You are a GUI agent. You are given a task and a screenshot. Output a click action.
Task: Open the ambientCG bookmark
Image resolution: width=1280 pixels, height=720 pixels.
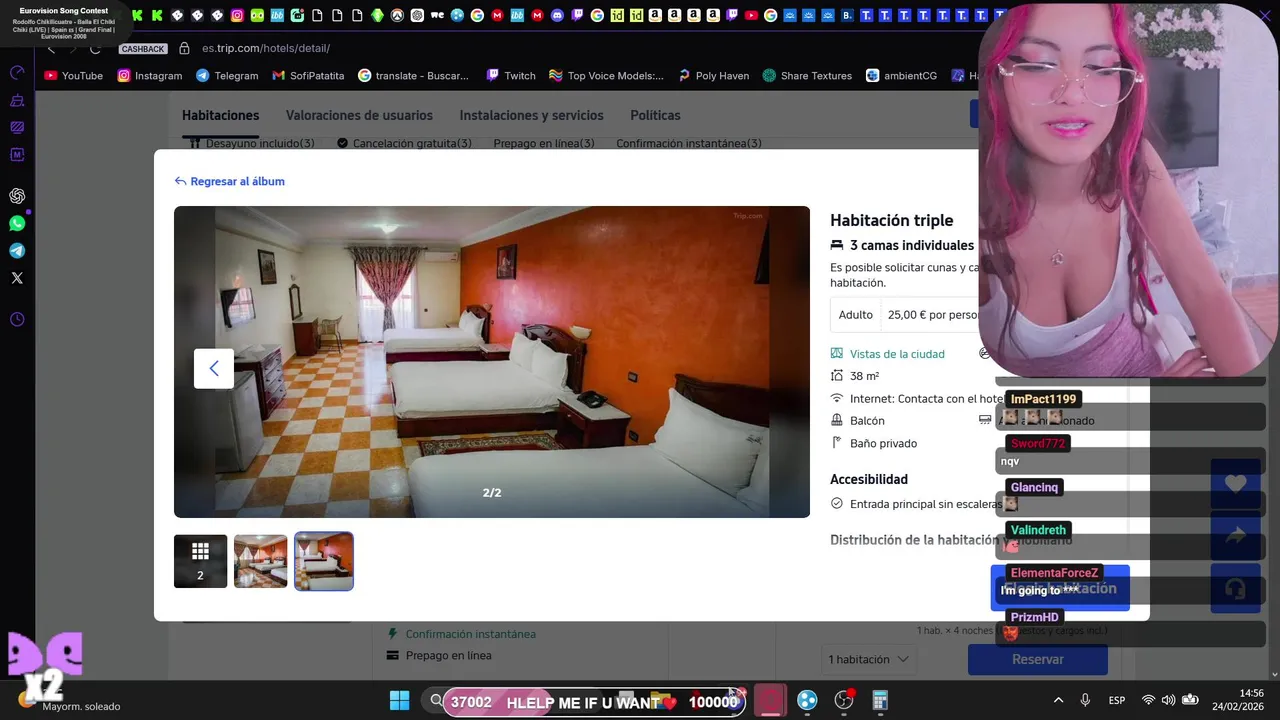click(x=901, y=75)
